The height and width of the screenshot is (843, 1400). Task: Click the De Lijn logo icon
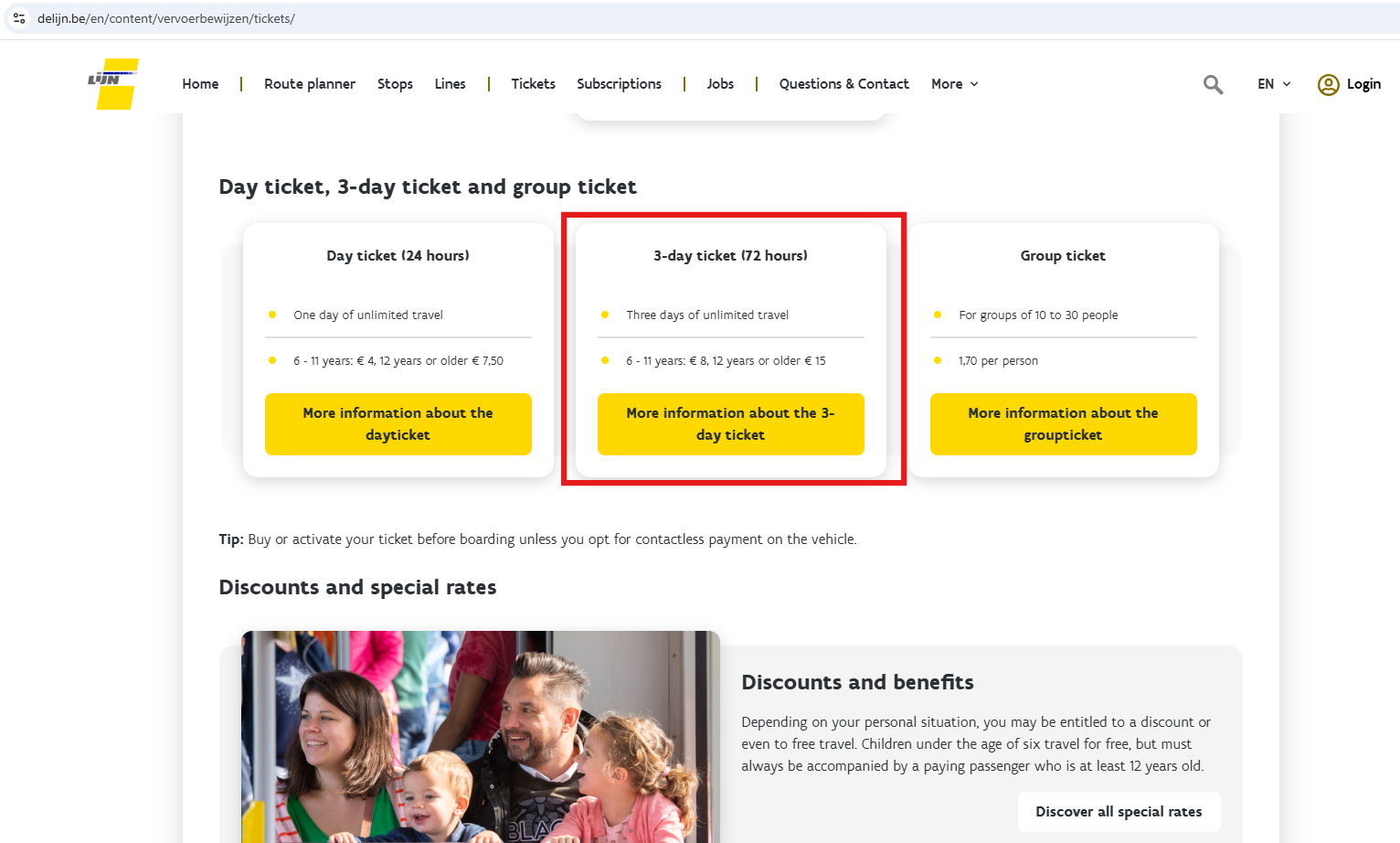[x=114, y=83]
